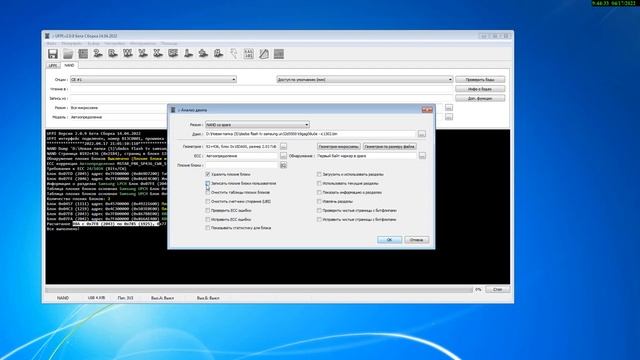
Task: Open the 'Инструменты' menu
Action: (143, 43)
